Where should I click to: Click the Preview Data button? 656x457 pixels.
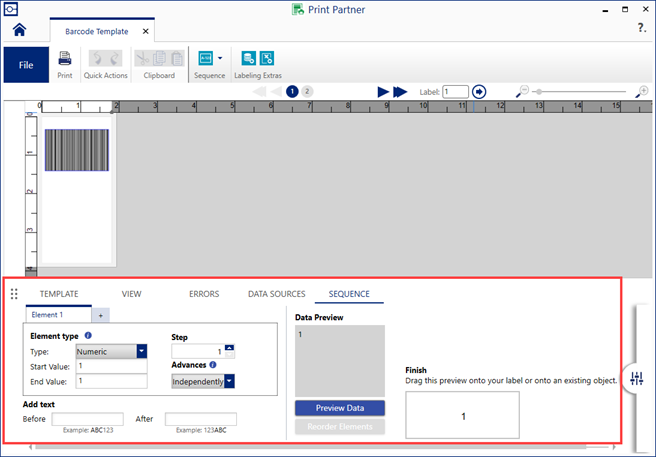340,408
